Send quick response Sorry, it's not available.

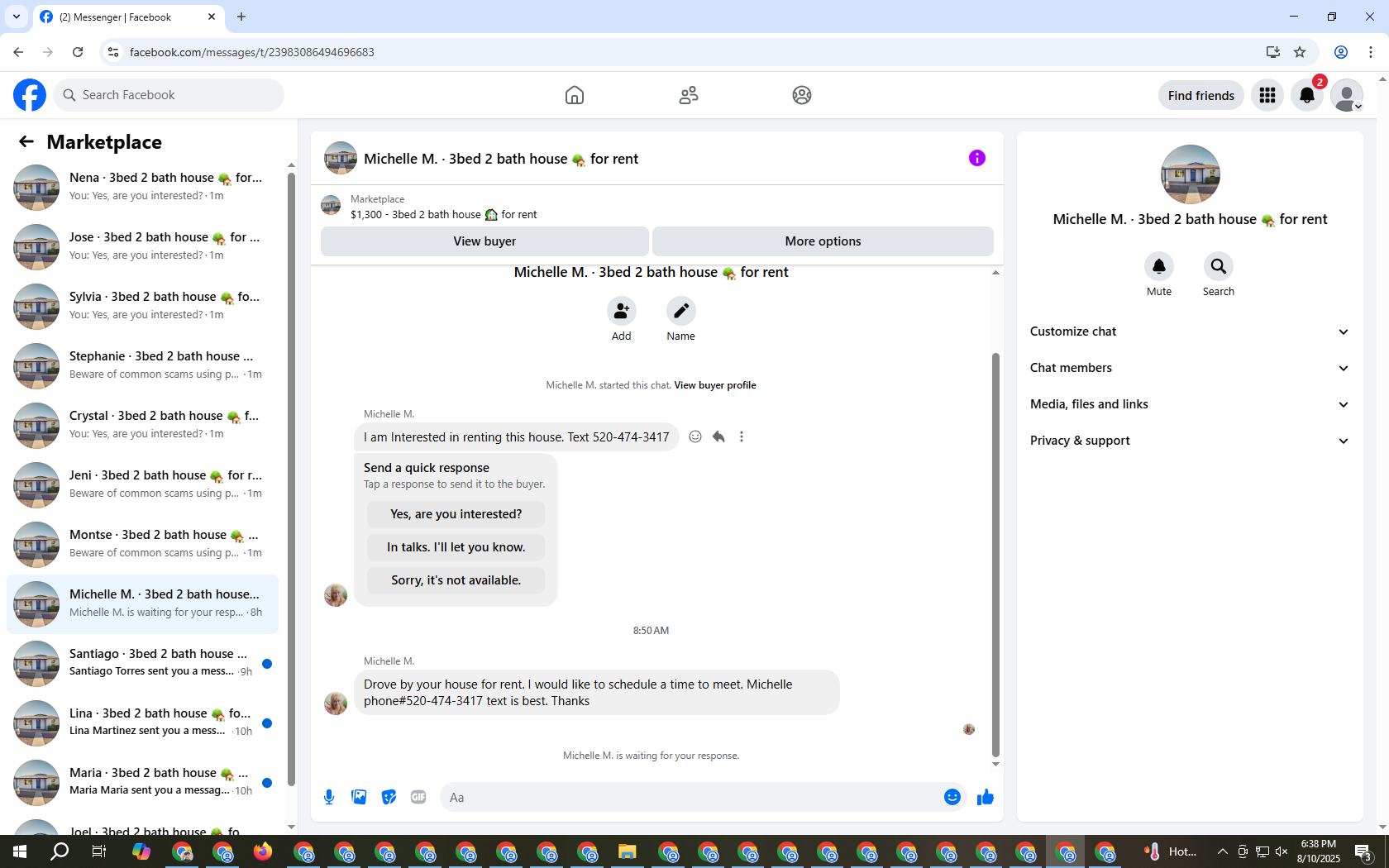[x=456, y=580]
